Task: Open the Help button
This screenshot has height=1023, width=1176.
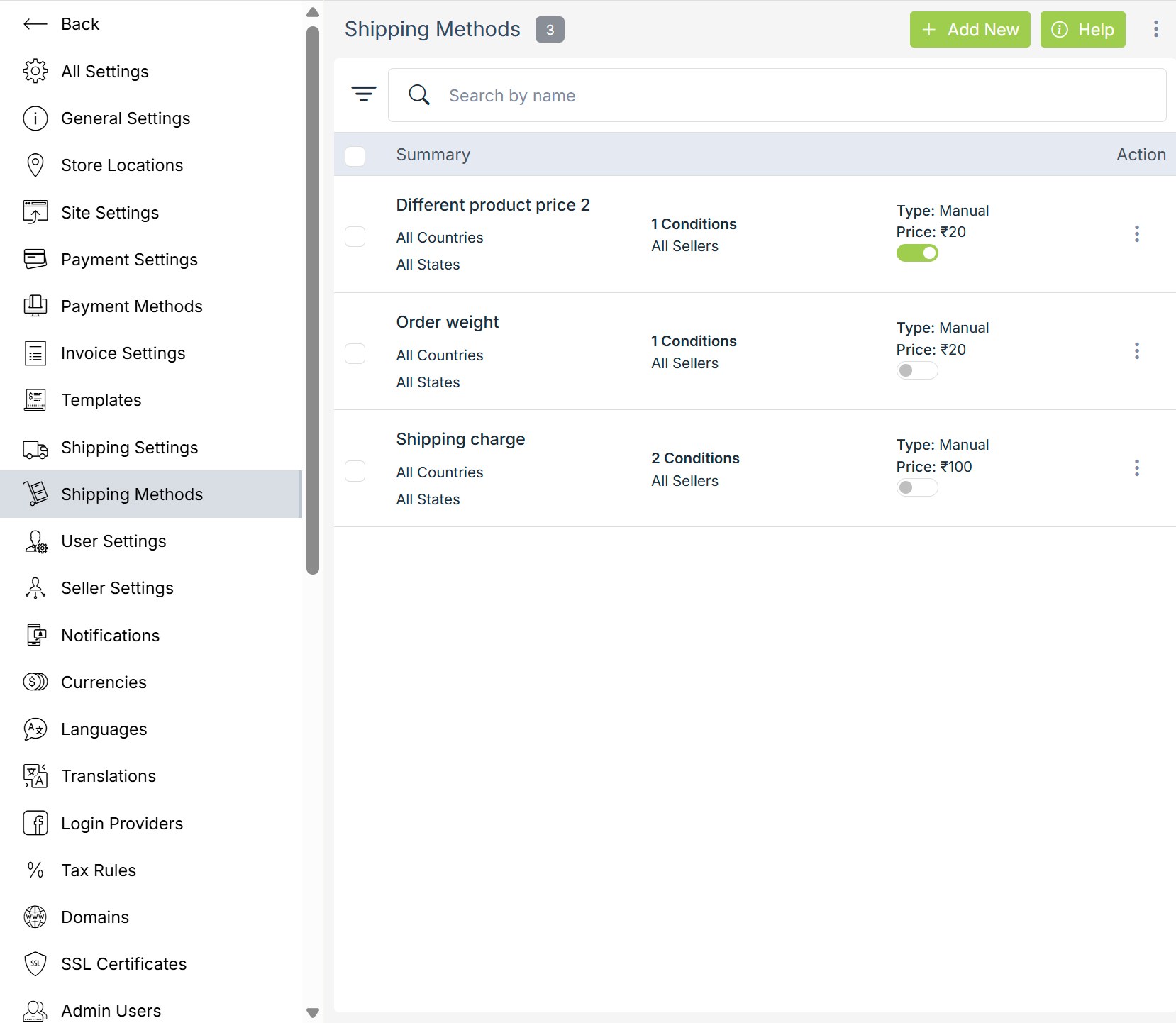Action: tap(1082, 30)
